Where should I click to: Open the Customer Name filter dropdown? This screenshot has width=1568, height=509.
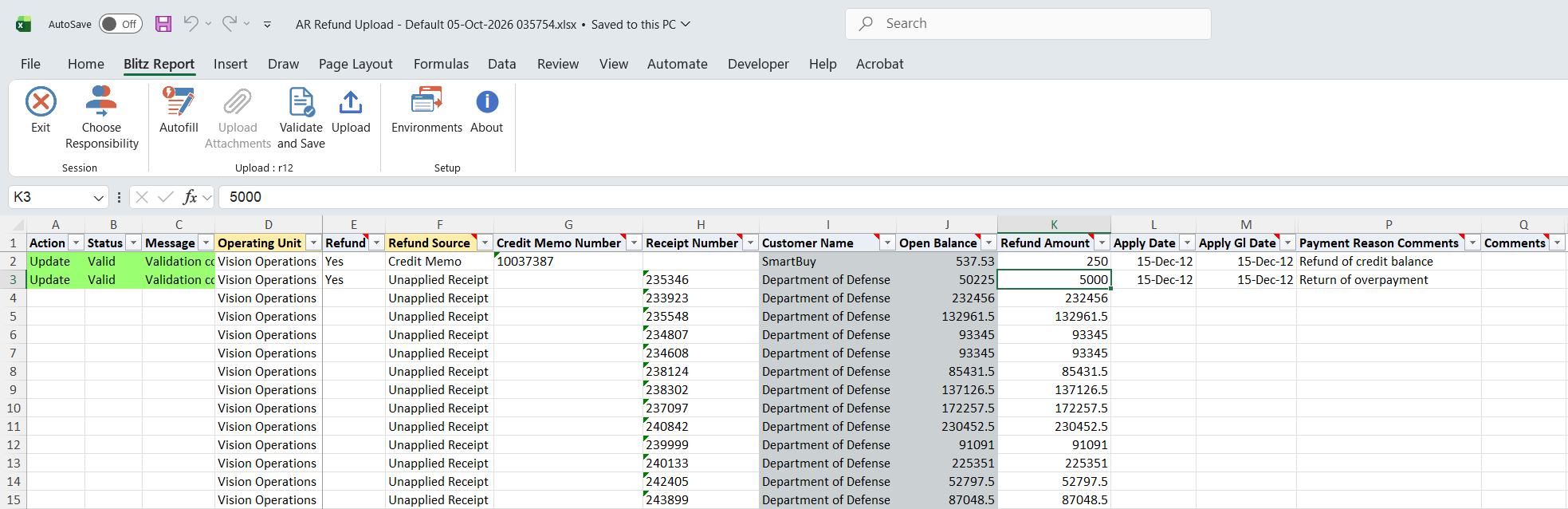coord(887,243)
